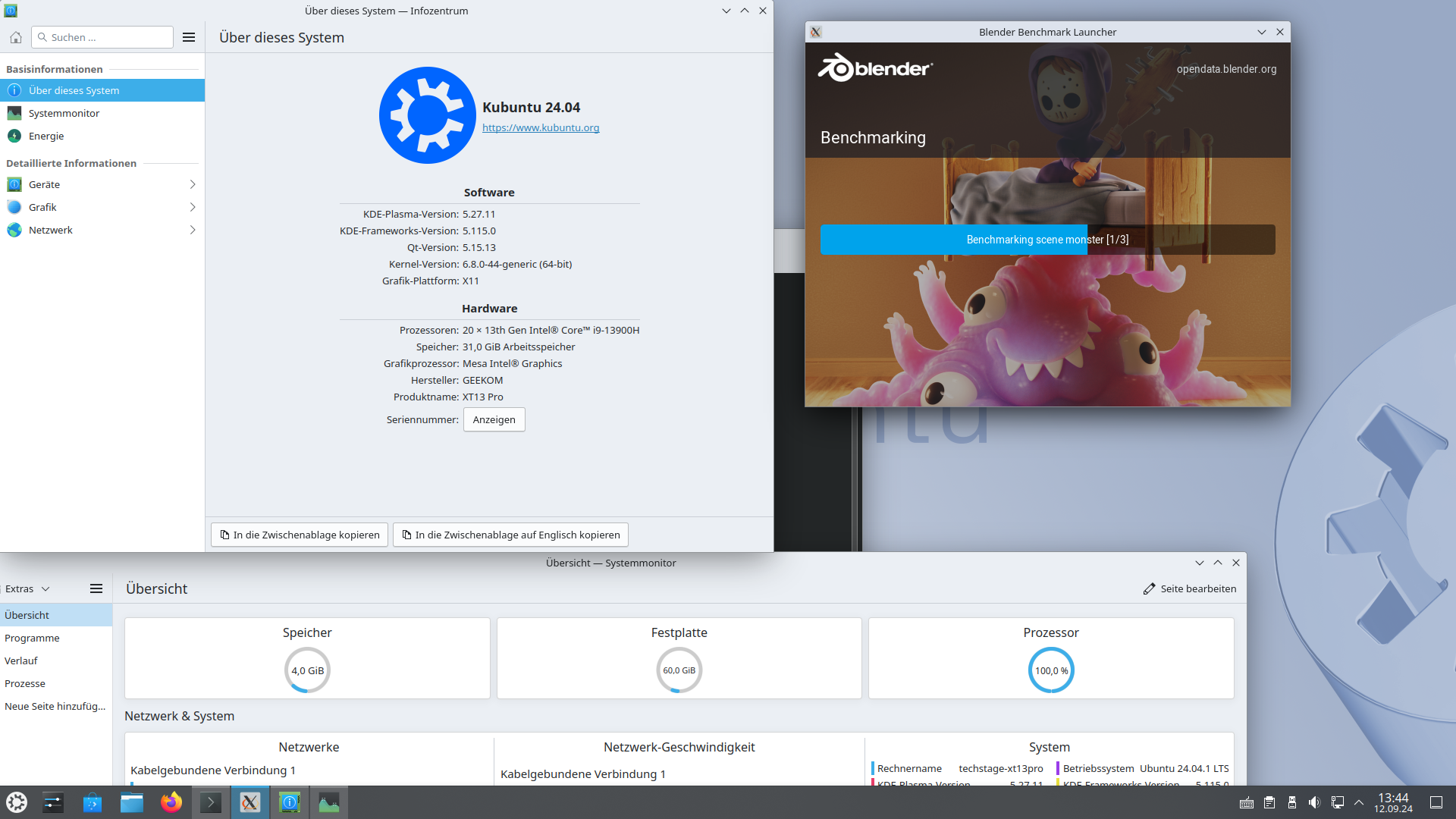This screenshot has width=1456, height=819.
Task: Click the Anzeigen serial number button
Action: pos(494,419)
